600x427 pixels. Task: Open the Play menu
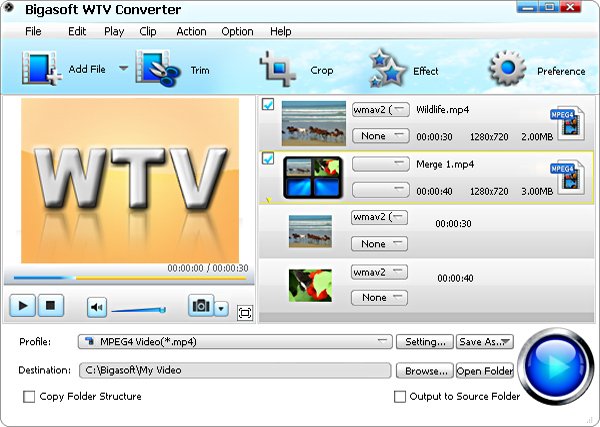click(x=114, y=31)
